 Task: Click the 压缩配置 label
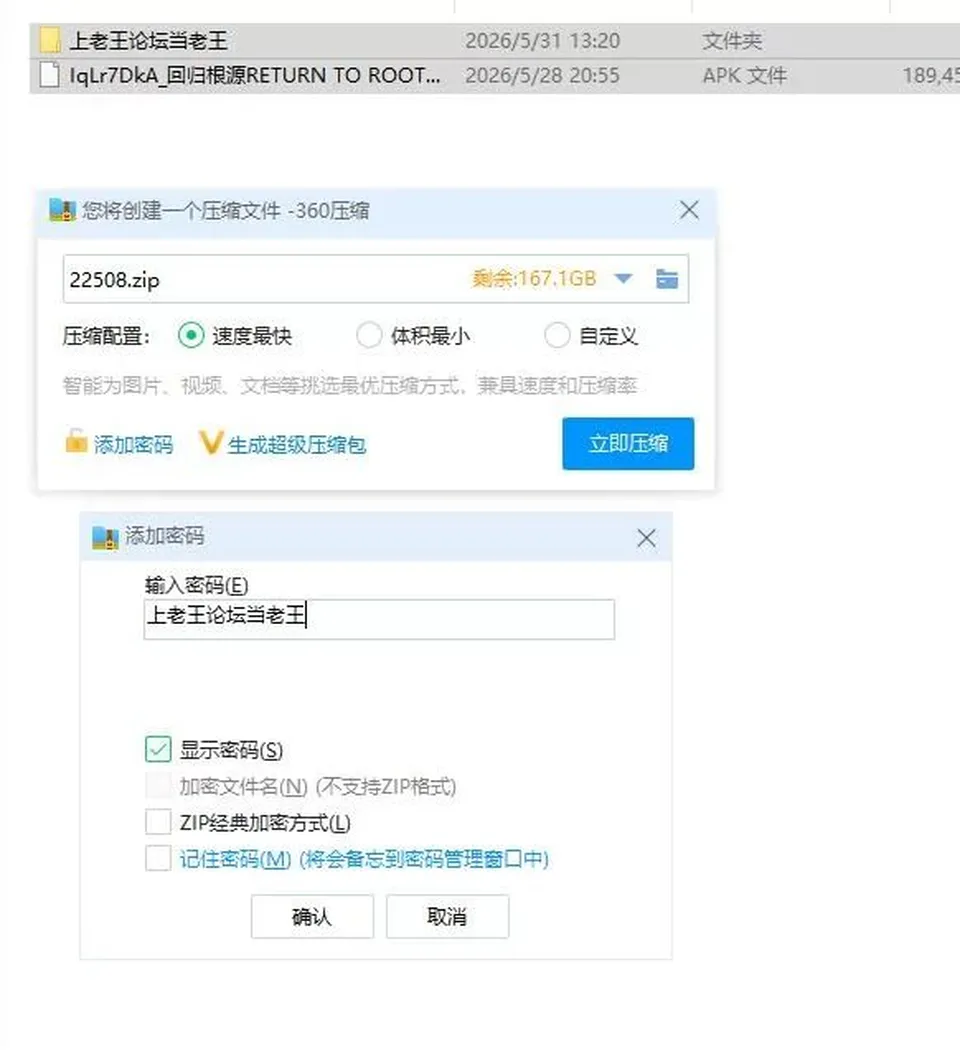coord(106,336)
